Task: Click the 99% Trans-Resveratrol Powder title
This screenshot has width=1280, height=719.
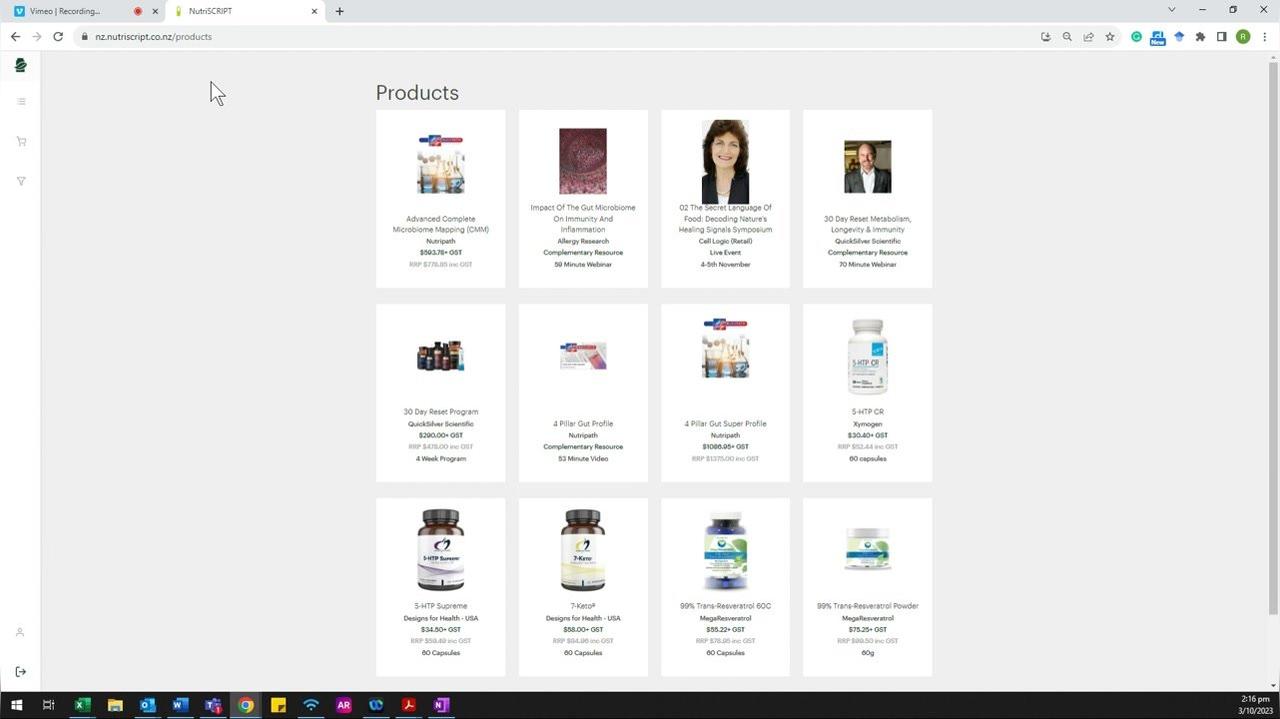Action: pos(867,606)
